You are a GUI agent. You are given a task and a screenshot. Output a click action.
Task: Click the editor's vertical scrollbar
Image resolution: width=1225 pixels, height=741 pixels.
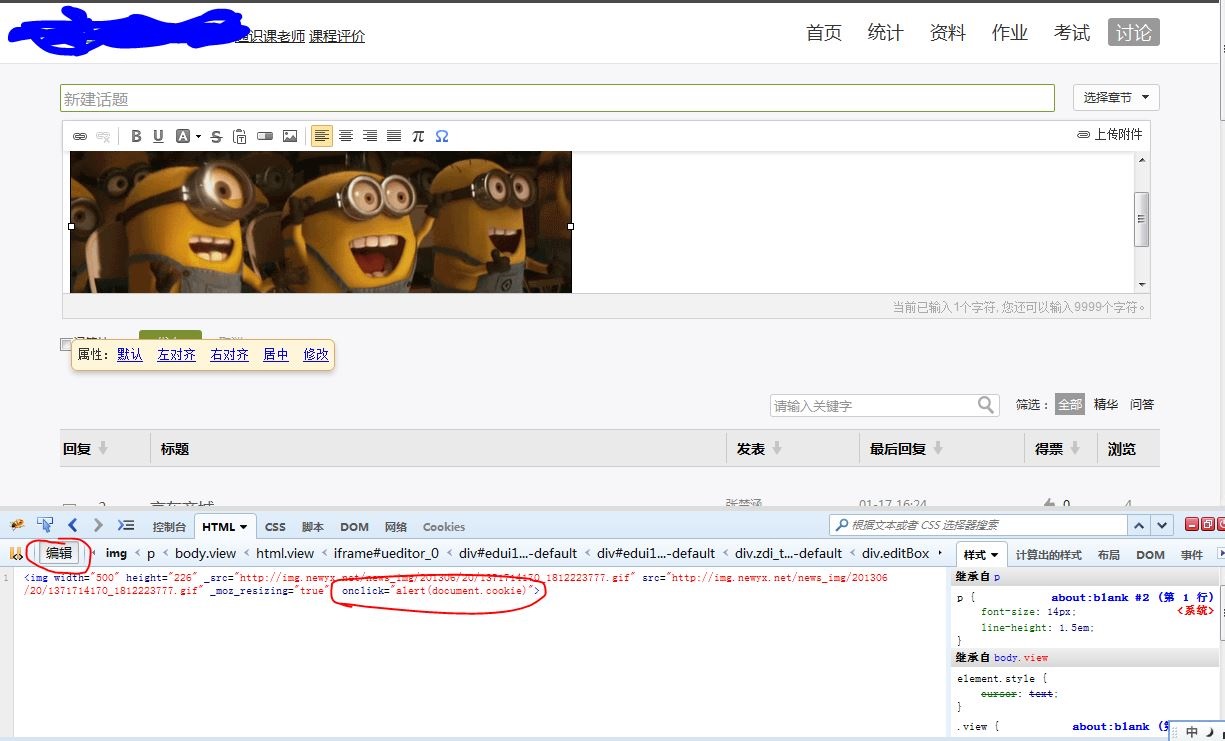(1142, 219)
